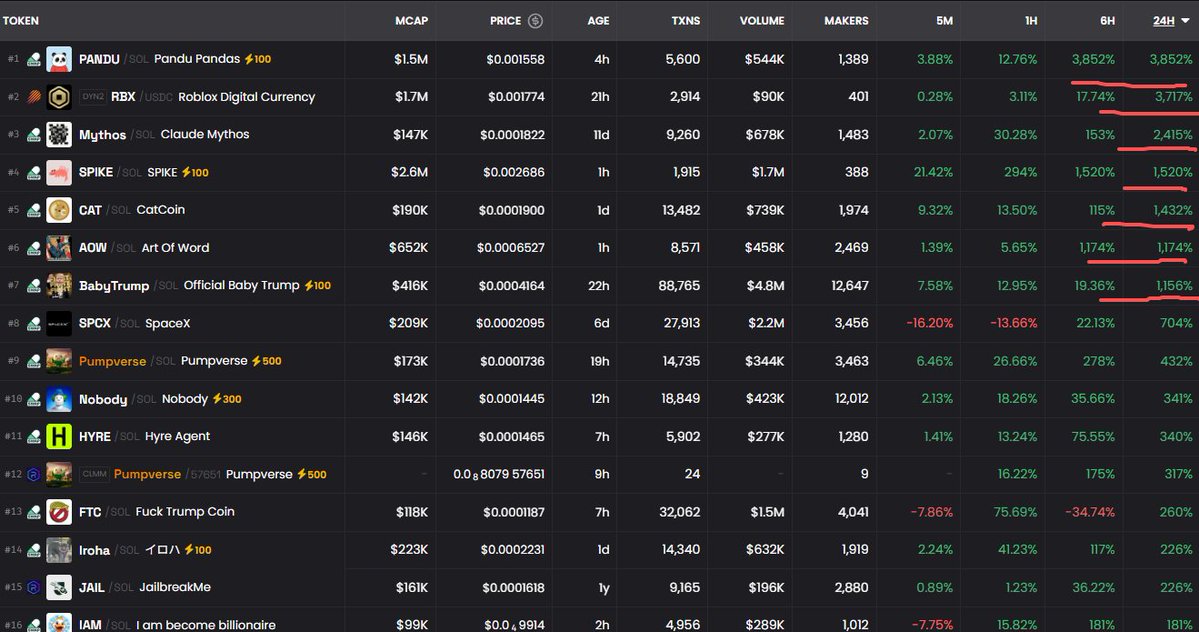Click the CLMM tag on Pumpverse row

point(94,475)
